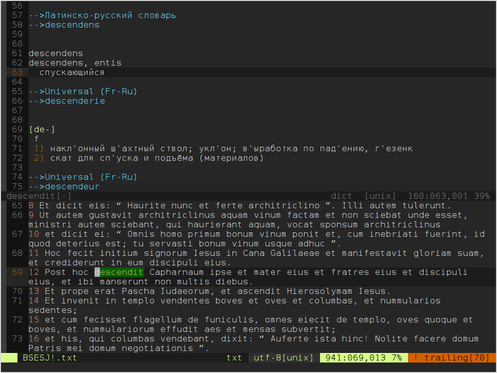Click '(материалов)' in definition 2
497x373 pixels.
(231, 158)
